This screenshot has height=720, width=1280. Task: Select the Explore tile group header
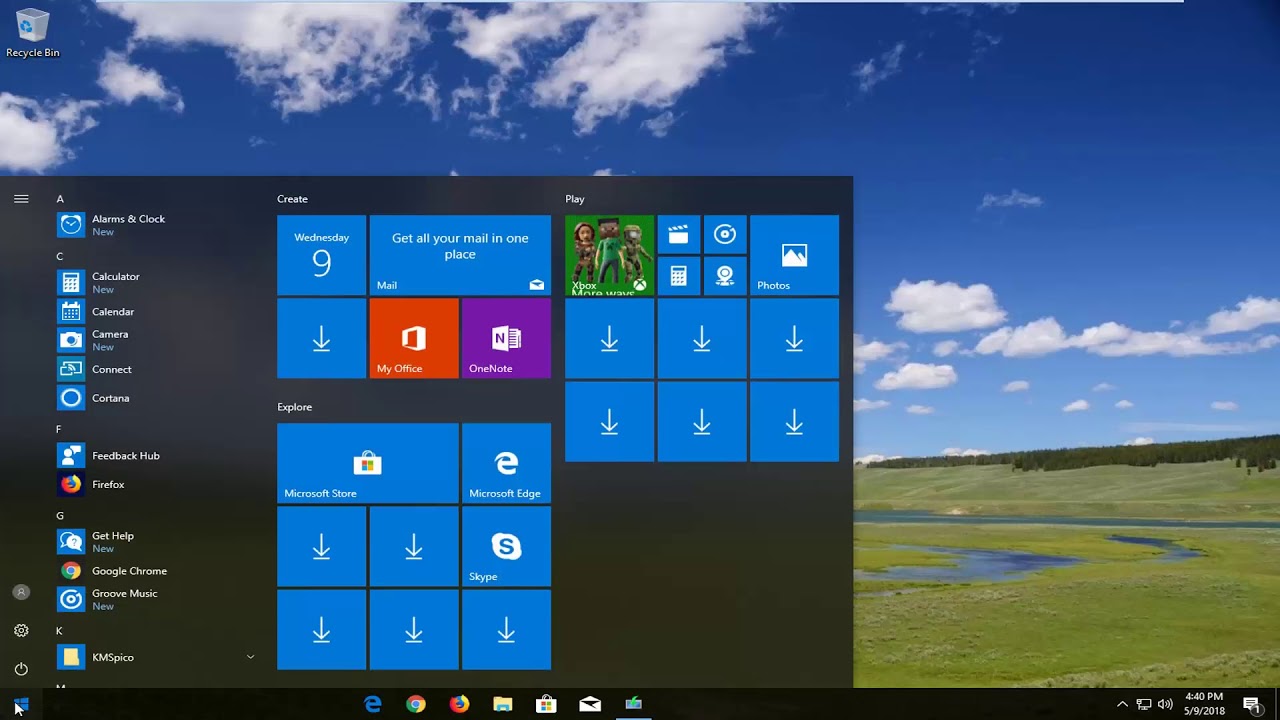[294, 407]
